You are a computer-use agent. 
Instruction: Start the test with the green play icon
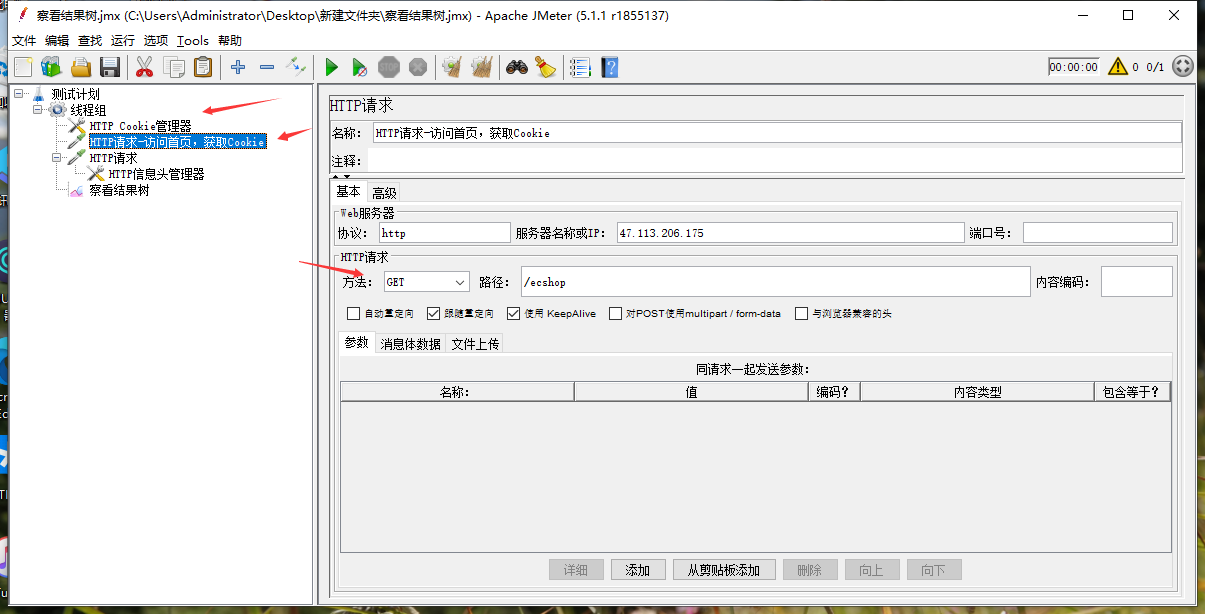[331, 67]
